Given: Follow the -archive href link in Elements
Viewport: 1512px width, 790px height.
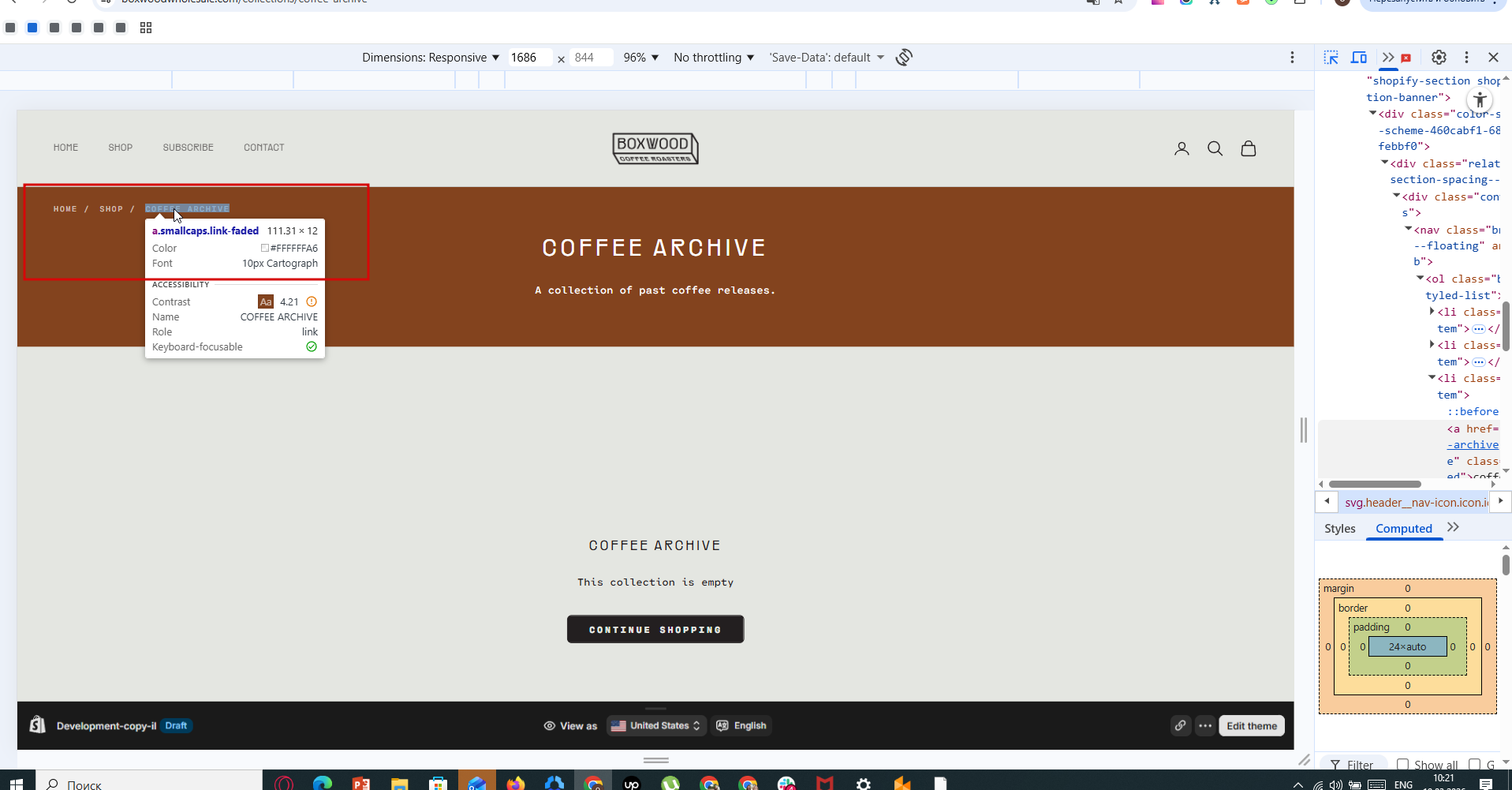Looking at the screenshot, I should (x=1473, y=445).
